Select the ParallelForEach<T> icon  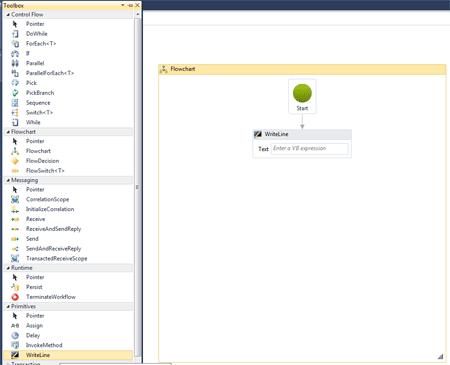coord(15,73)
